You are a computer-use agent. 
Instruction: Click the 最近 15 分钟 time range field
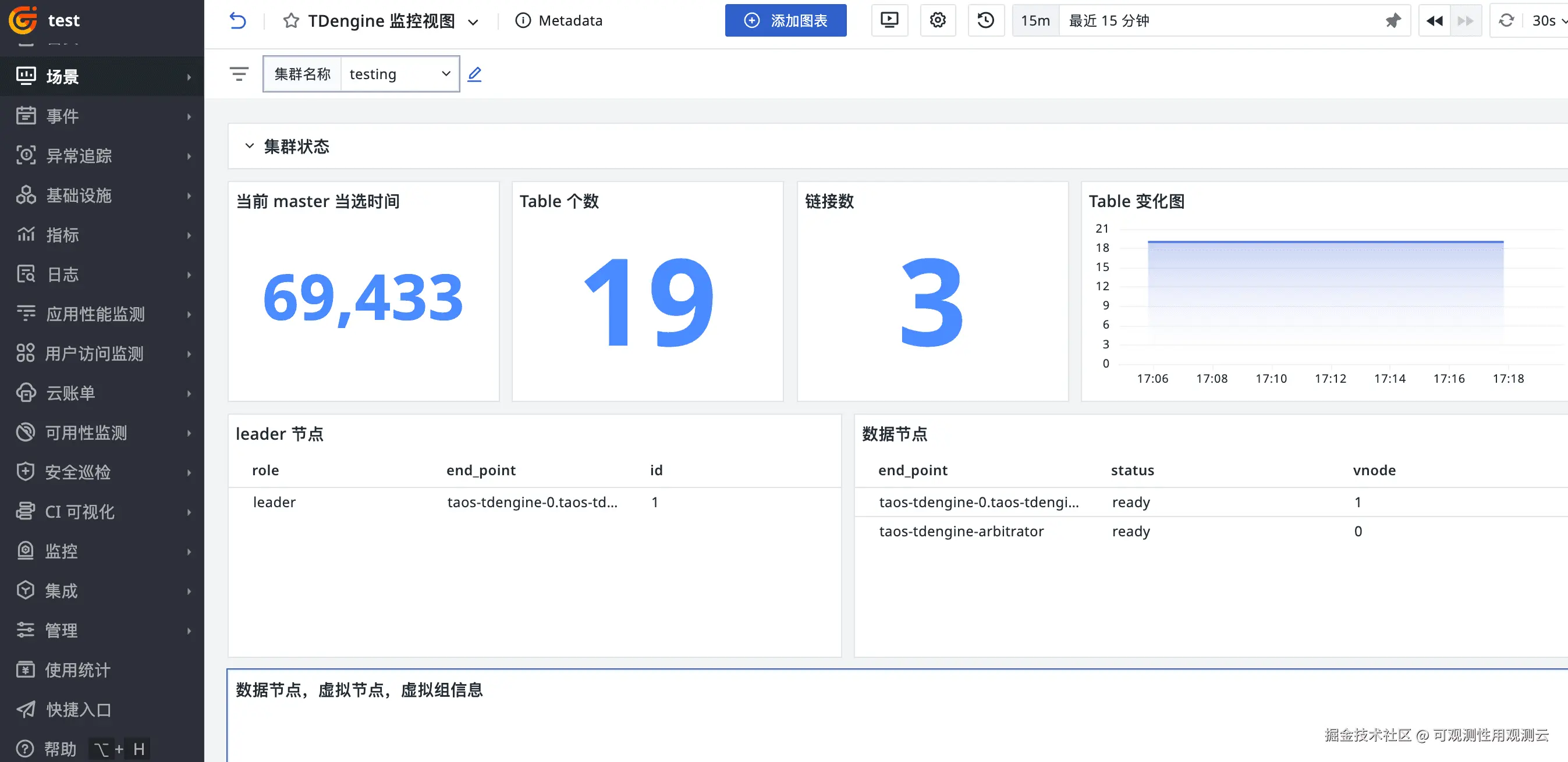1234,21
